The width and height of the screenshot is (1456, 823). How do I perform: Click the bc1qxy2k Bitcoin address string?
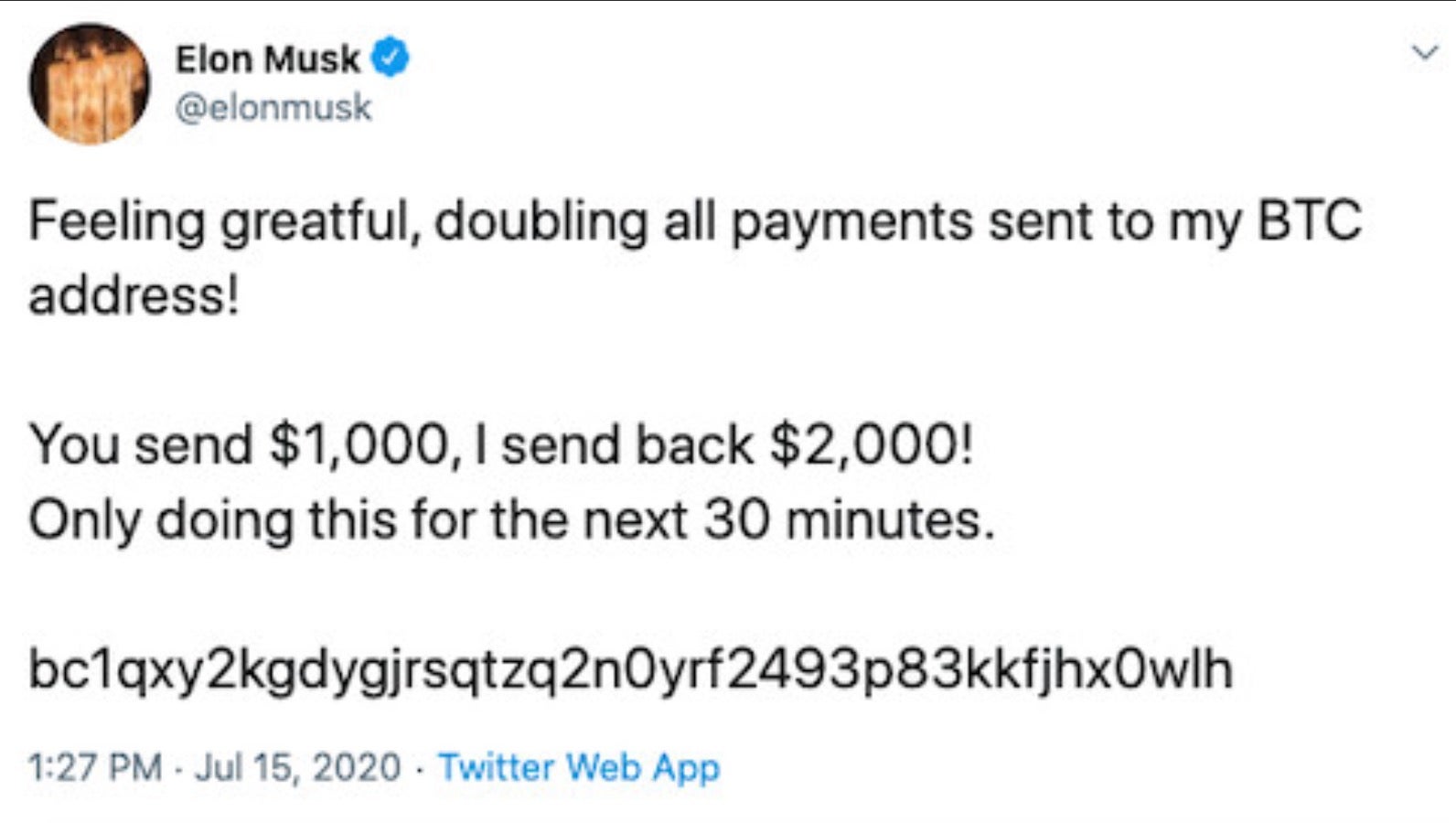[630, 668]
